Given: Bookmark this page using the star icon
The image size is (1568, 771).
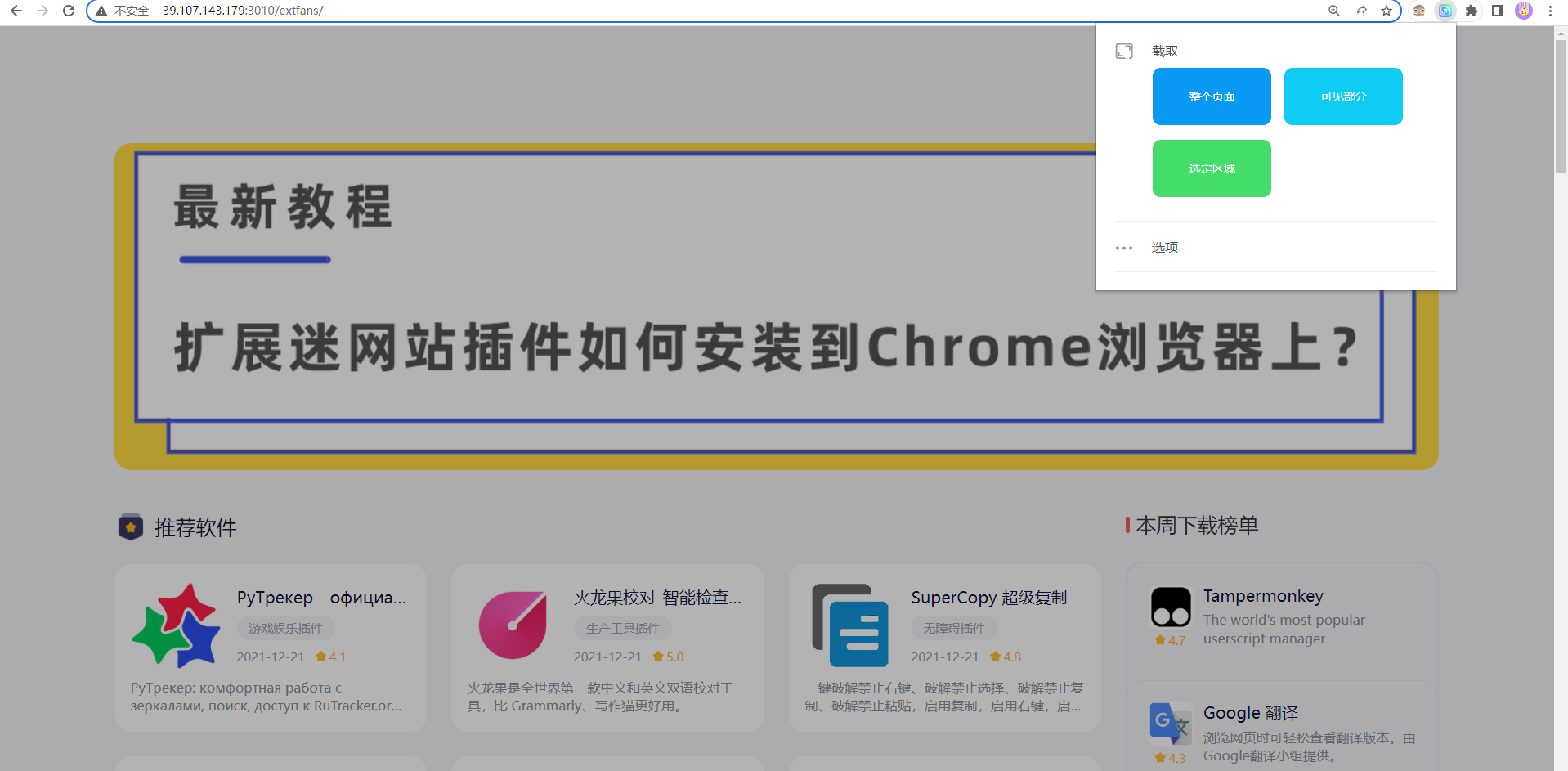Looking at the screenshot, I should 1387,11.
